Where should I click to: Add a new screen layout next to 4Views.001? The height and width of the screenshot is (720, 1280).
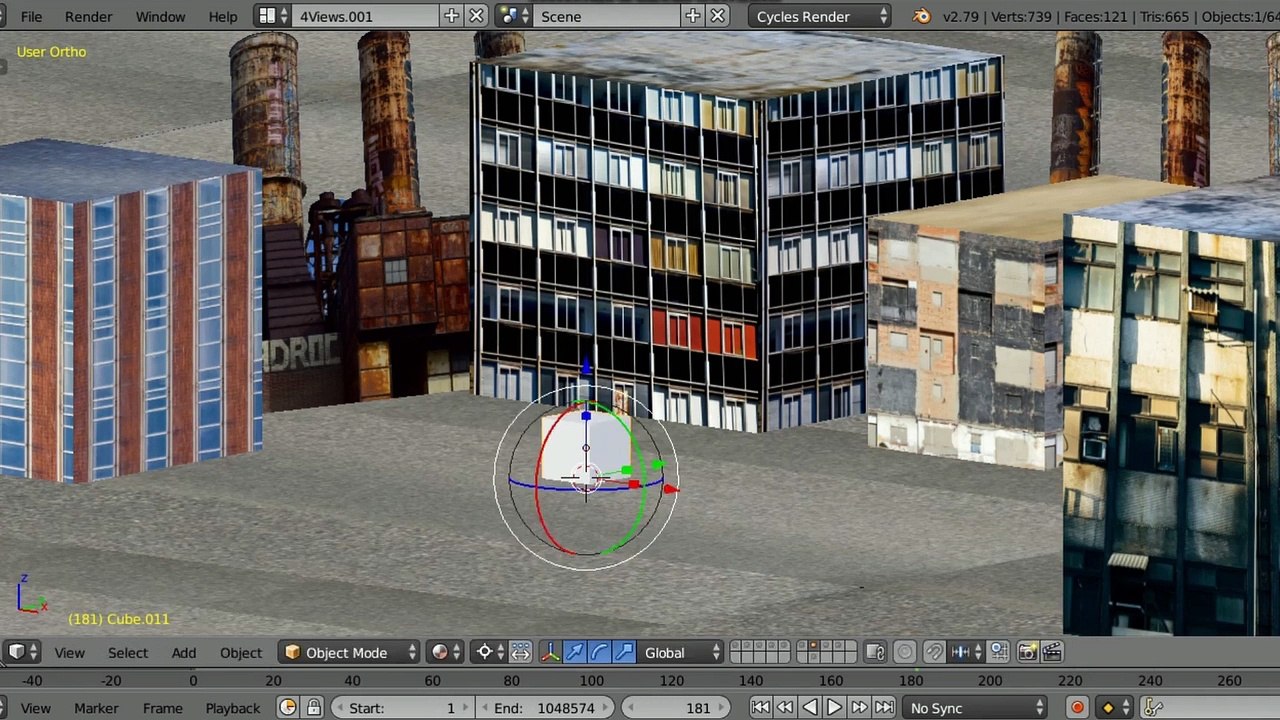pyautogui.click(x=452, y=16)
